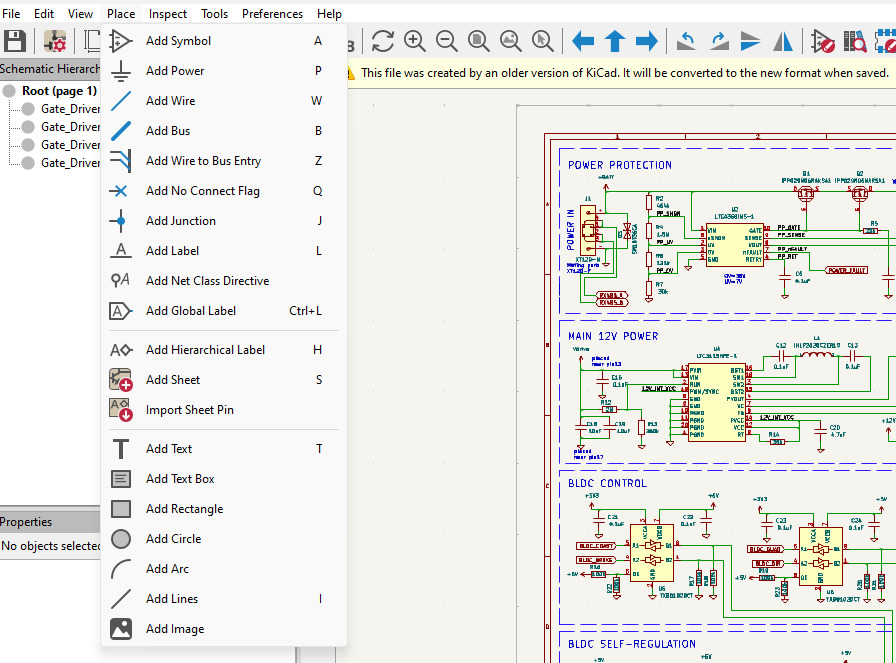Screen dimensions: 896x663
Task: Click the Add Arc icon
Action: click(121, 569)
